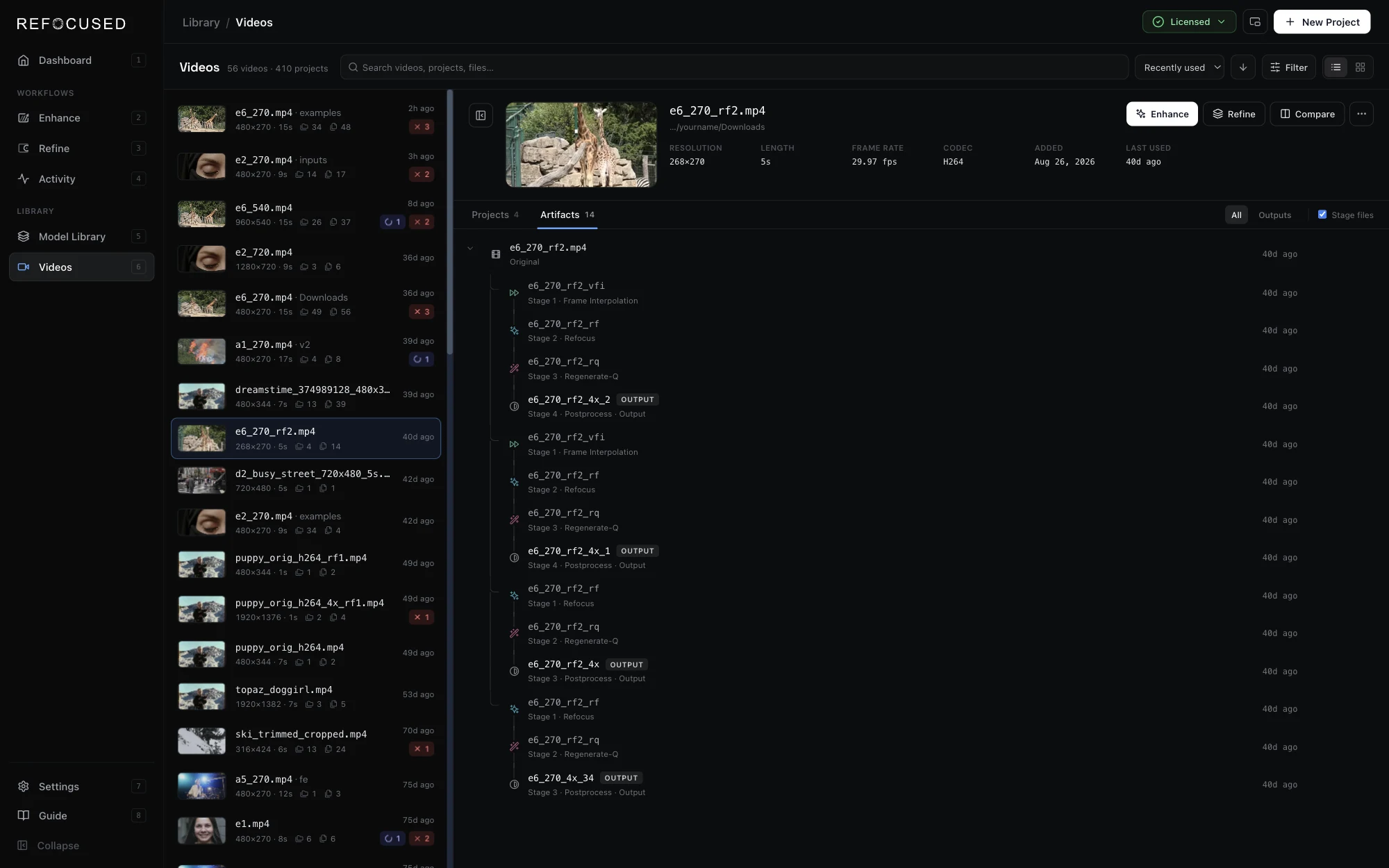The width and height of the screenshot is (1389, 868).
Task: Switch to list view
Action: point(1336,67)
